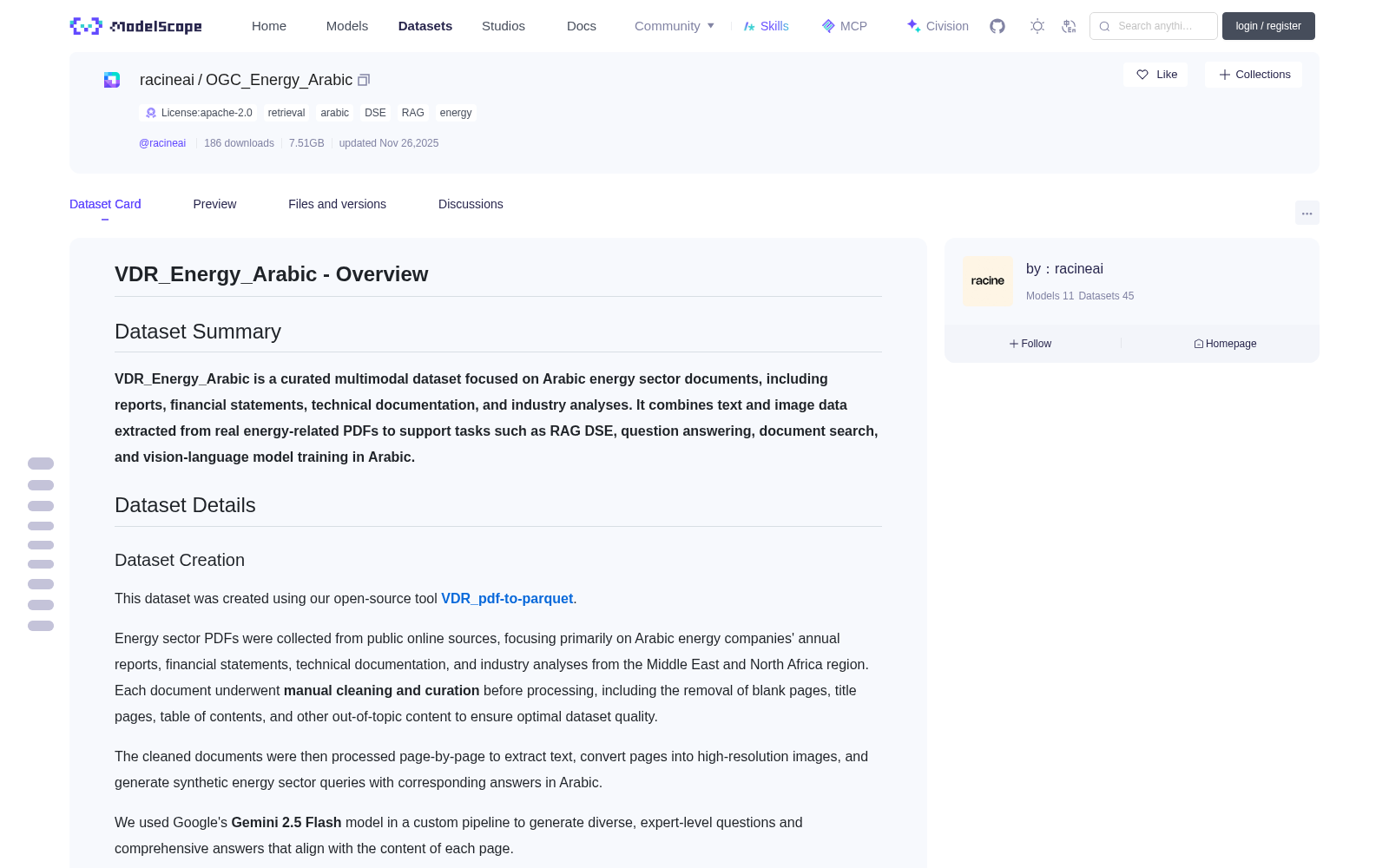Click the Datasets 45 count

click(1106, 296)
